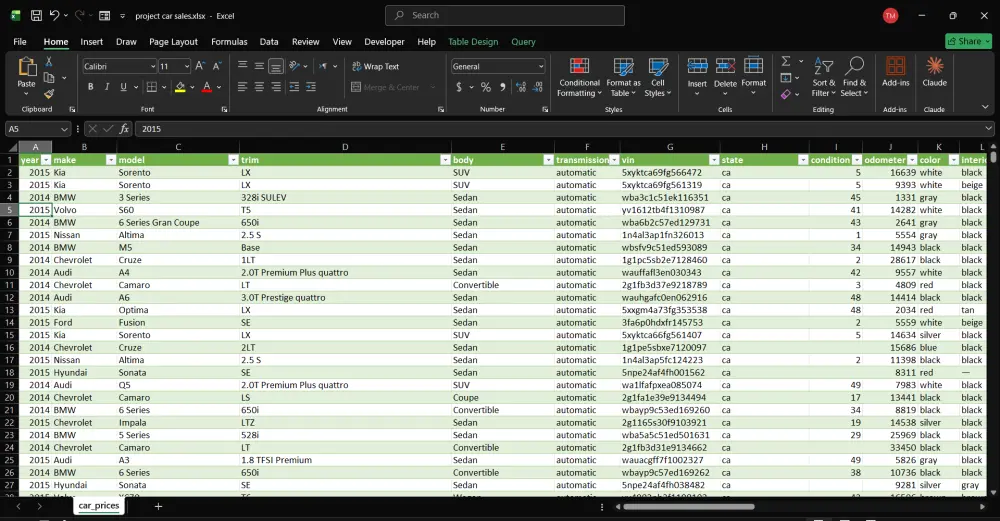This screenshot has height=521, width=1000.
Task: Apply the red Font Color
Action: click(x=207, y=87)
